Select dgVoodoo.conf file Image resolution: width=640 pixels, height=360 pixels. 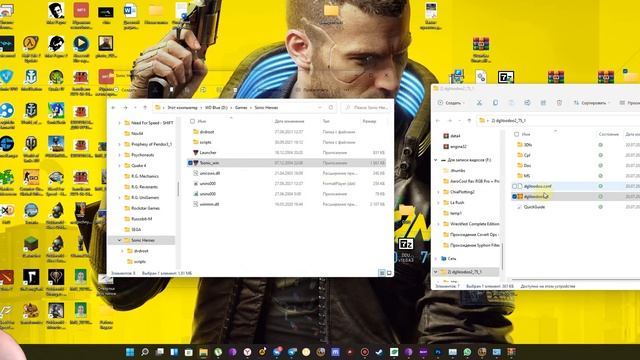tap(537, 186)
